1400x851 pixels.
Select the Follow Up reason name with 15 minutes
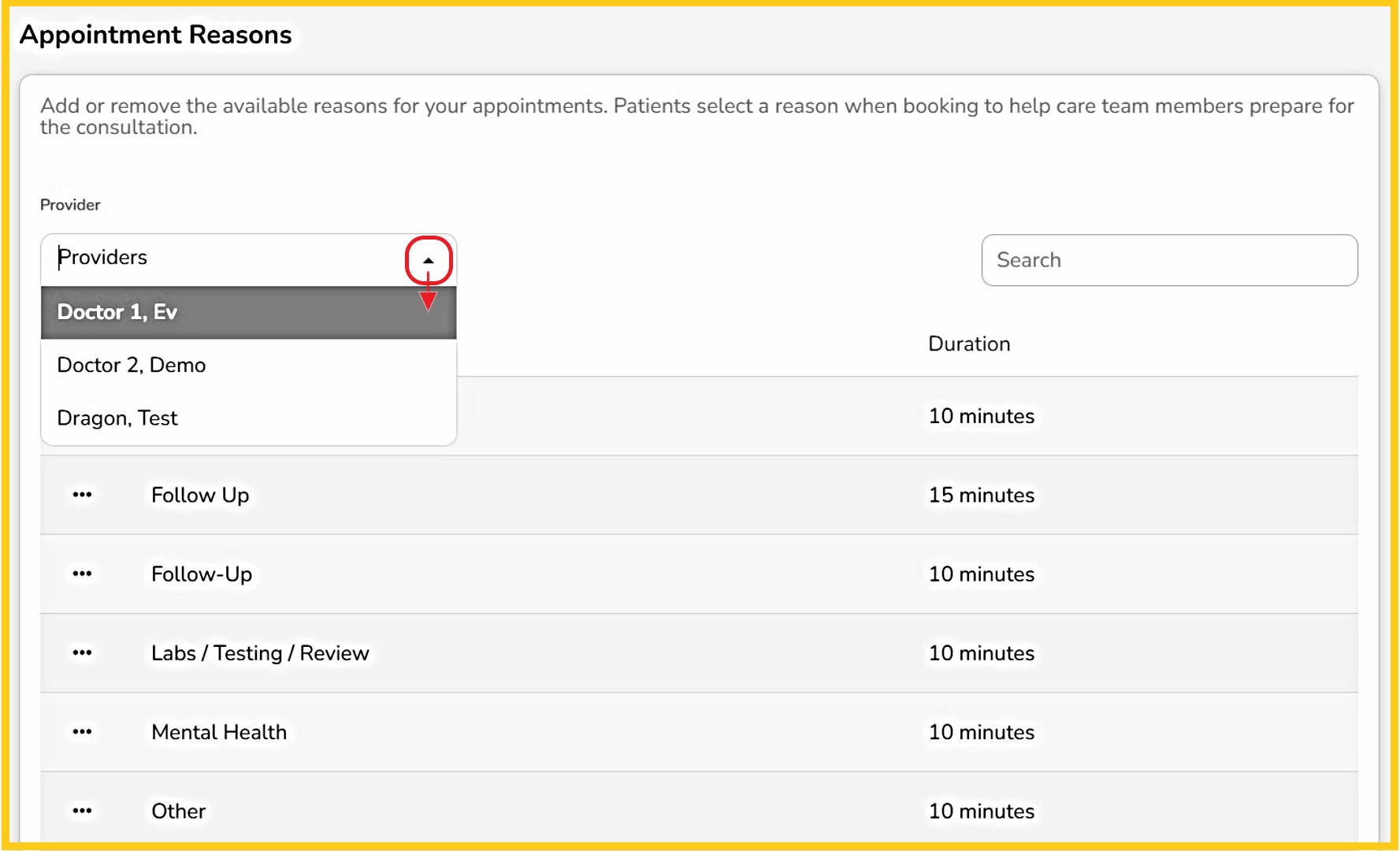[x=200, y=496]
